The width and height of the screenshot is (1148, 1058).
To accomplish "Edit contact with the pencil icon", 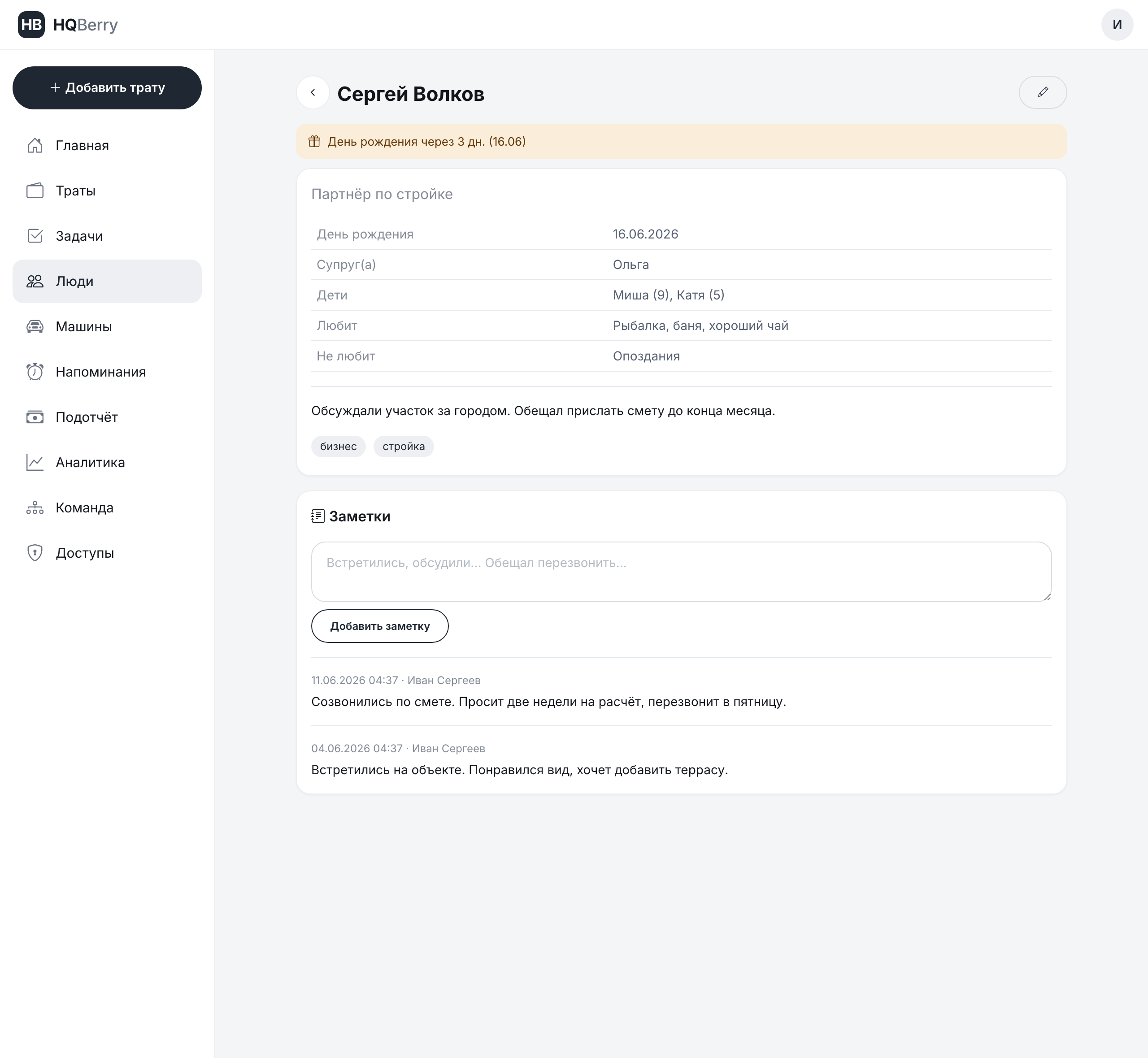I will (x=1043, y=92).
